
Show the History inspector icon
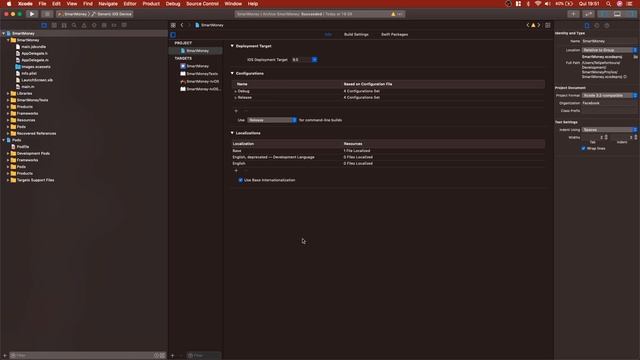[x=597, y=25]
